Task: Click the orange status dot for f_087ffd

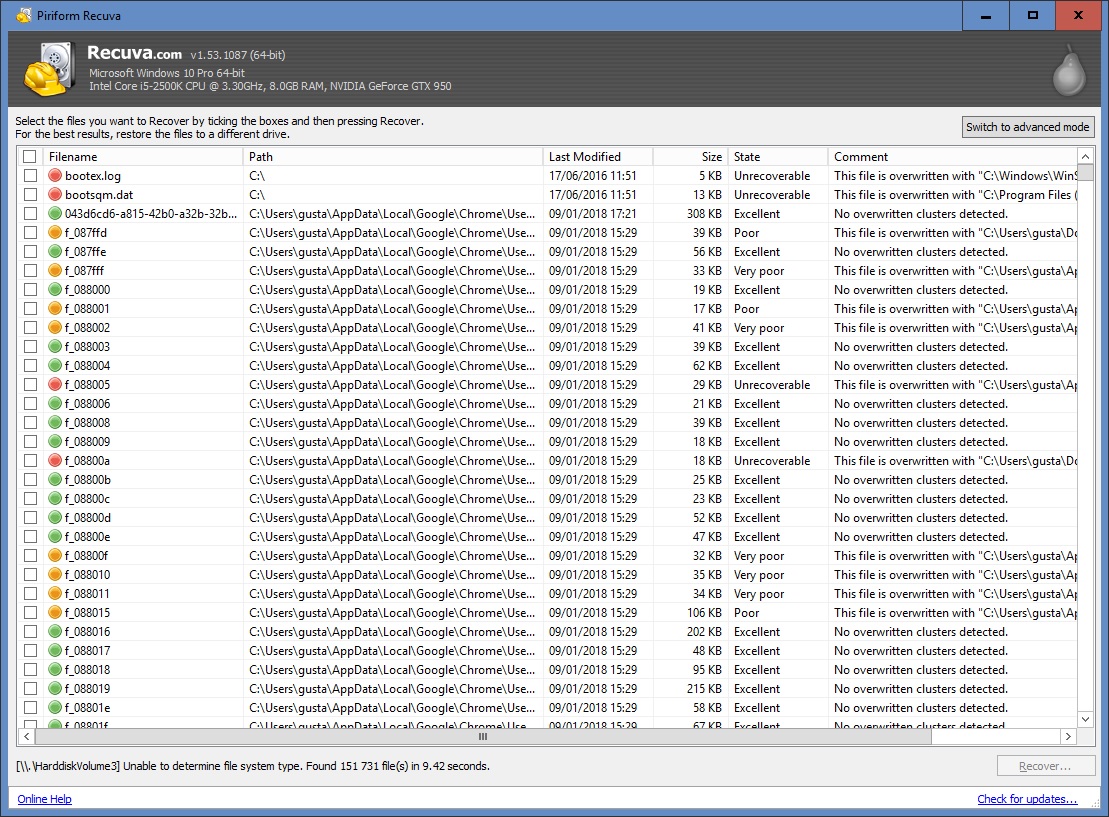Action: click(55, 233)
